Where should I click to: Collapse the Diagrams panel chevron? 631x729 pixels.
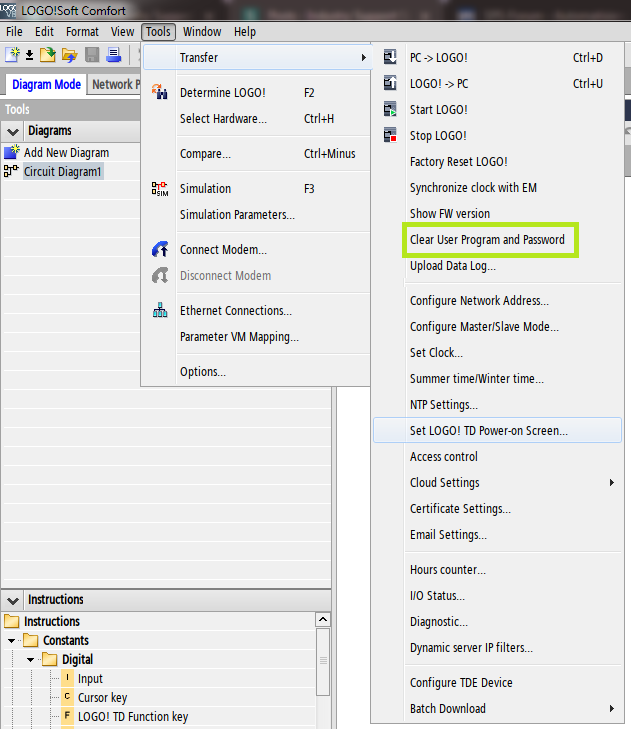(13, 132)
